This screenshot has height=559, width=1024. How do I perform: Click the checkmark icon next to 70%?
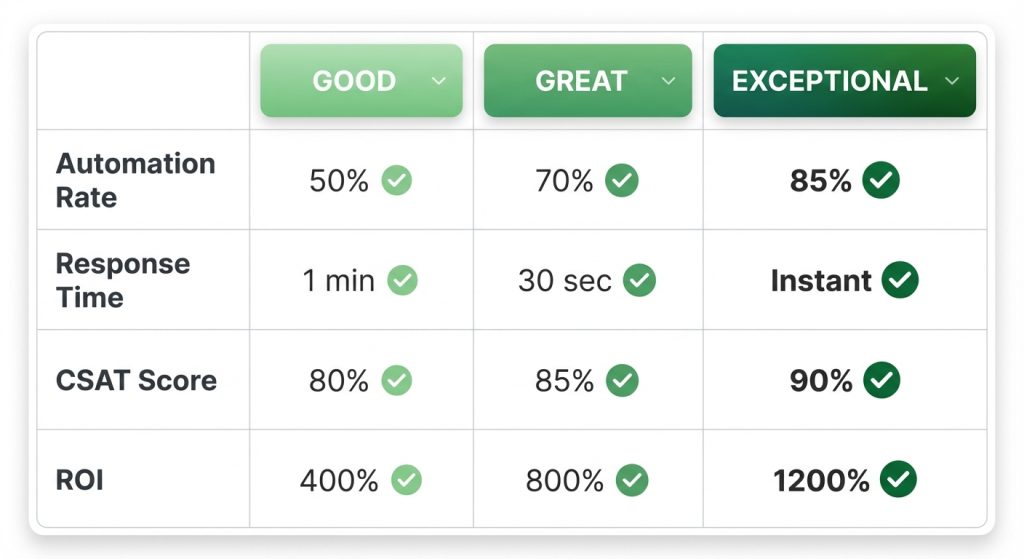coord(622,181)
